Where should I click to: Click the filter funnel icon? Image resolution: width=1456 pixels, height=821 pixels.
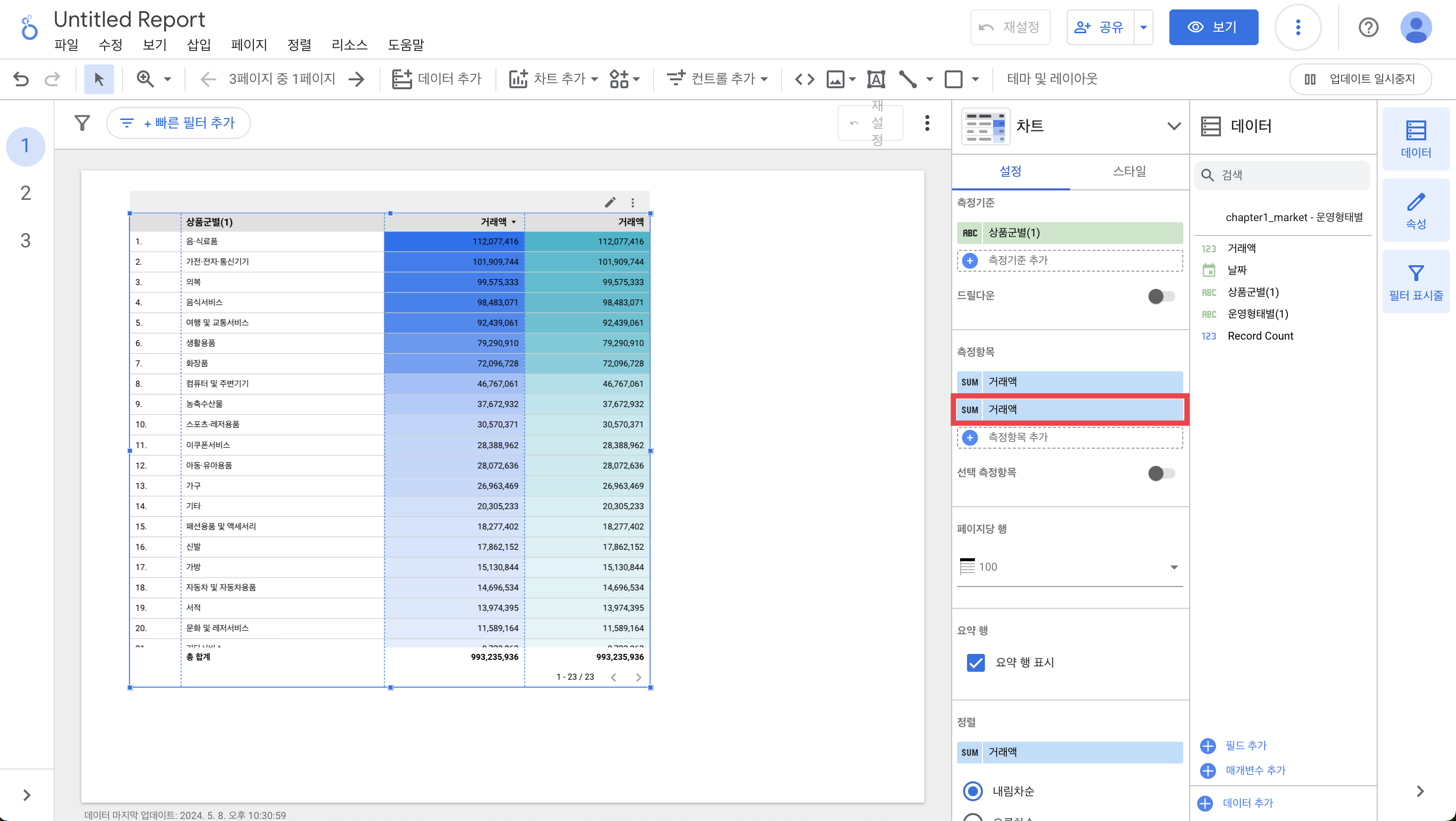tap(82, 122)
